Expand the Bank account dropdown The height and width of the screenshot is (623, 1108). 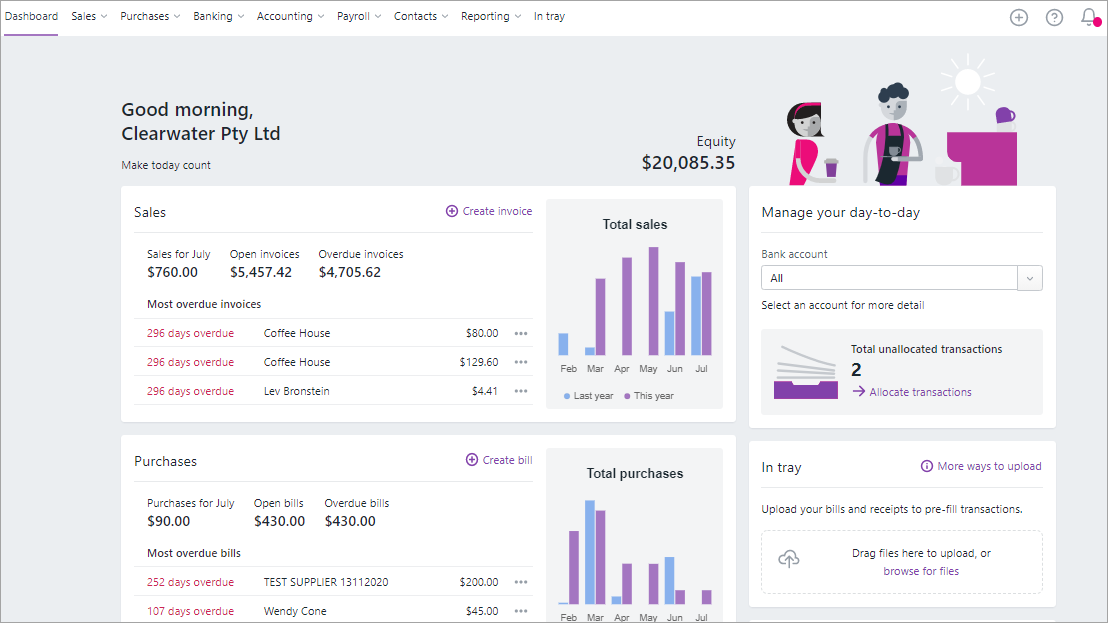coord(1029,278)
